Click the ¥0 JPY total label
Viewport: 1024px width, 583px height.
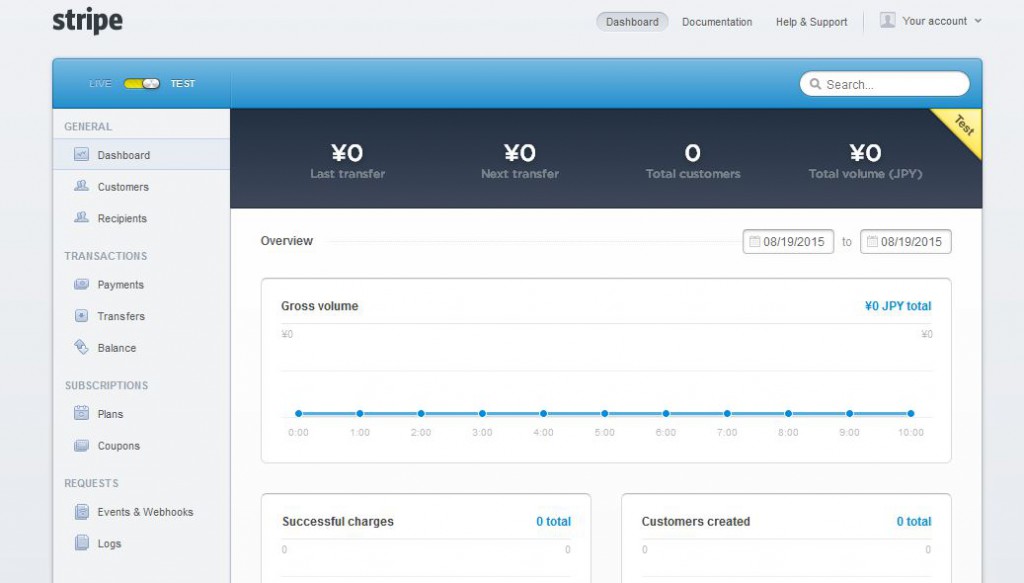[x=898, y=306]
